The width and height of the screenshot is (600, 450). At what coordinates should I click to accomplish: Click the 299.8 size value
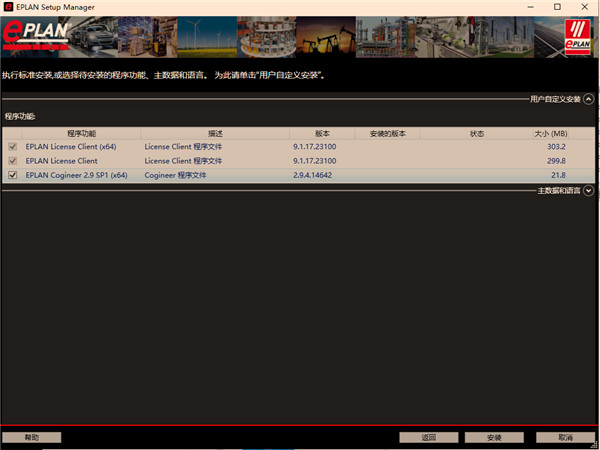pyautogui.click(x=556, y=161)
